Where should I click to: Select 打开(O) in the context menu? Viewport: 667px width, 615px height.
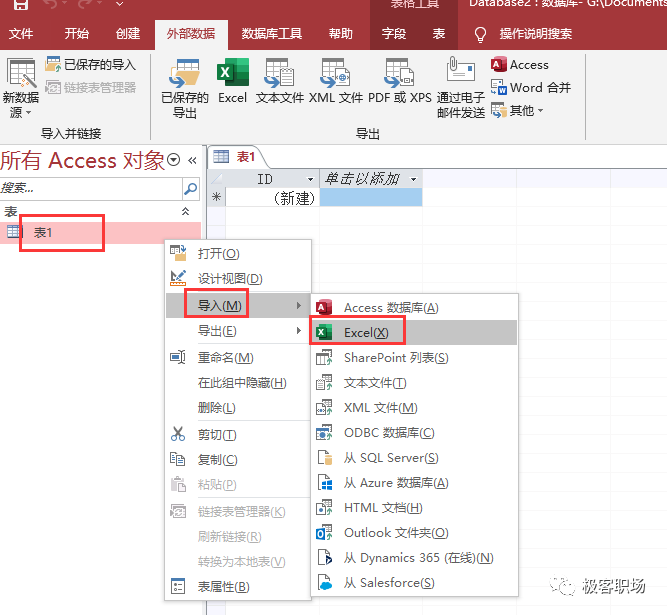tap(238, 254)
